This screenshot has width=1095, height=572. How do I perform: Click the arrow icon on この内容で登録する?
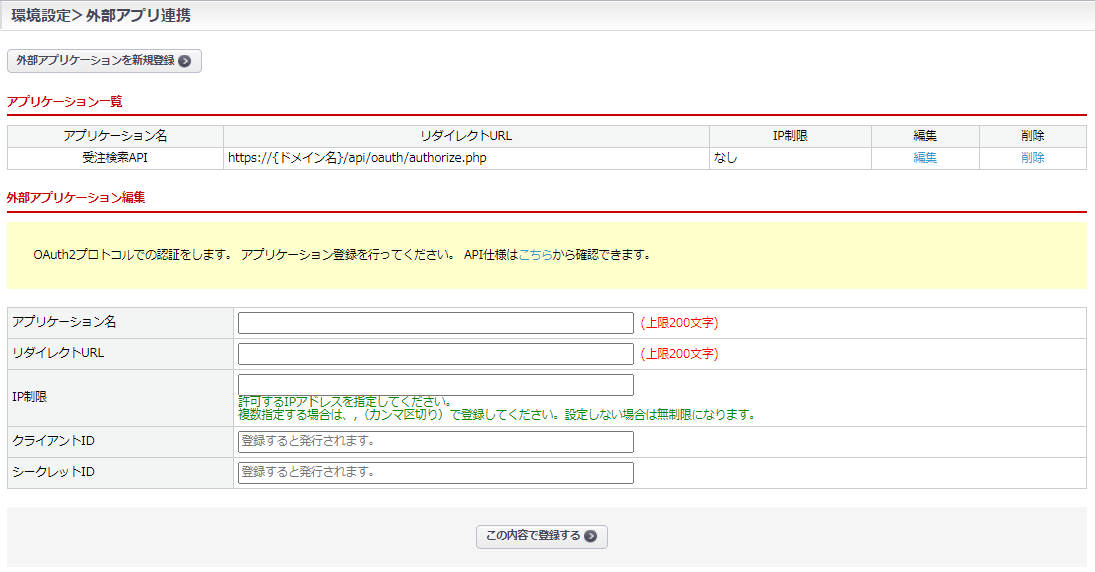[591, 536]
